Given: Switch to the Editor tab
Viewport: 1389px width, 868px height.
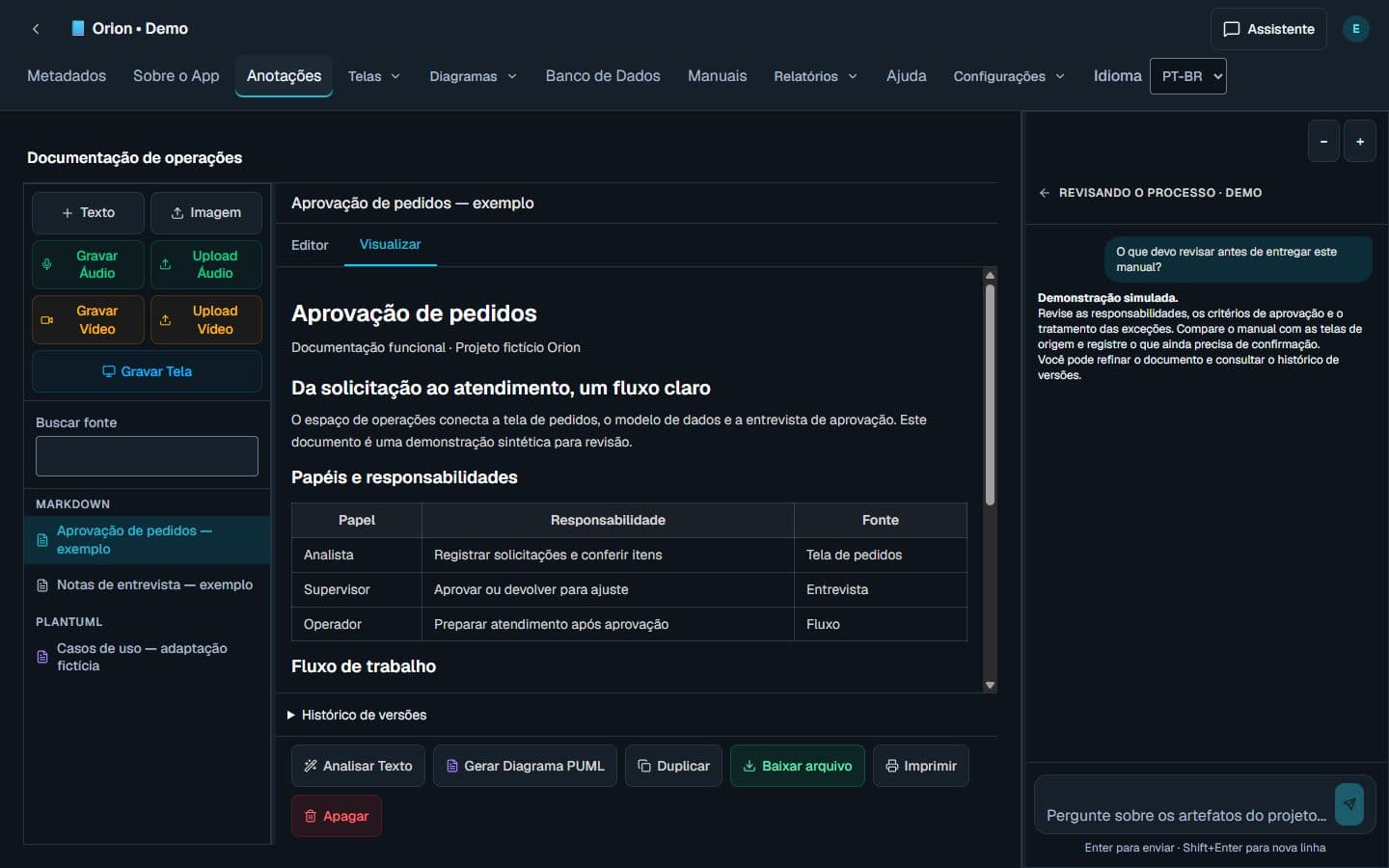Looking at the screenshot, I should coord(310,245).
